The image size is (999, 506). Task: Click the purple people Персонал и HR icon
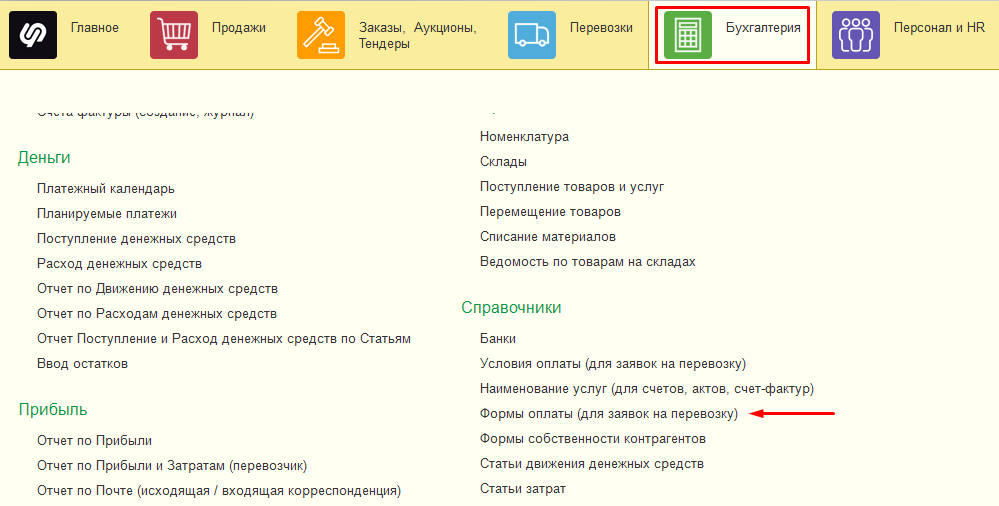tap(856, 35)
